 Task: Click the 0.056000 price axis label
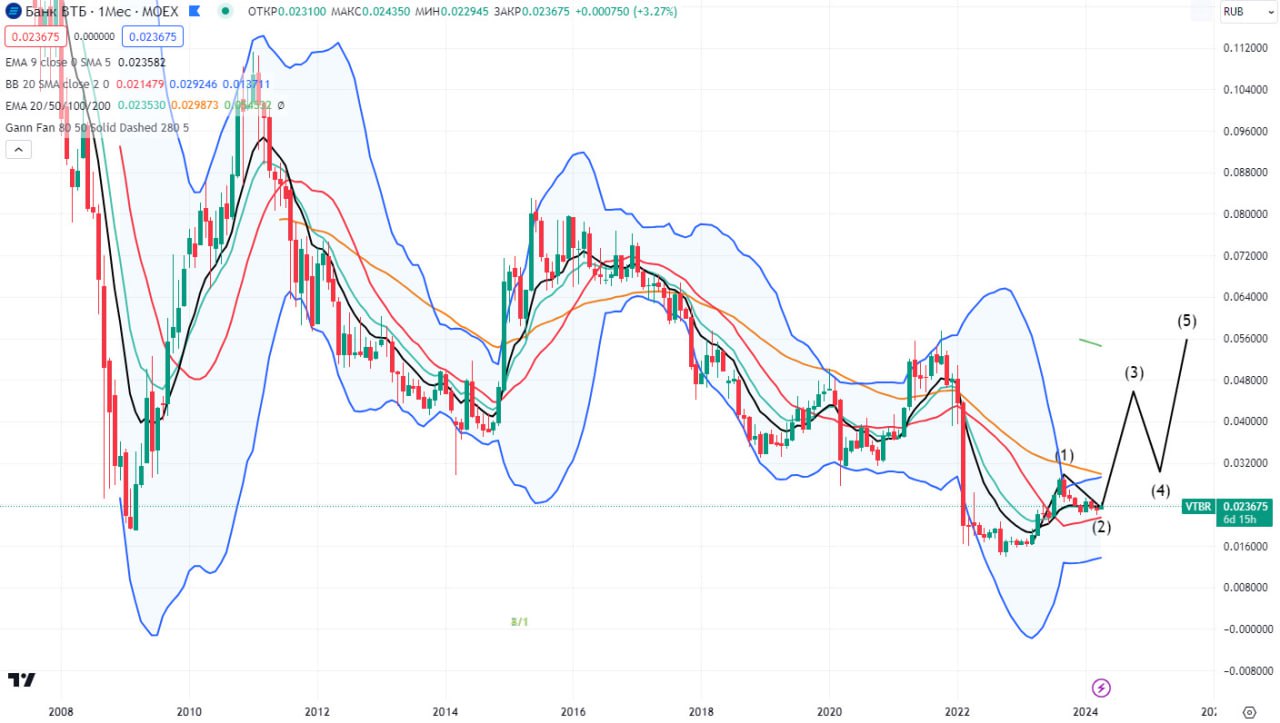coord(1247,339)
